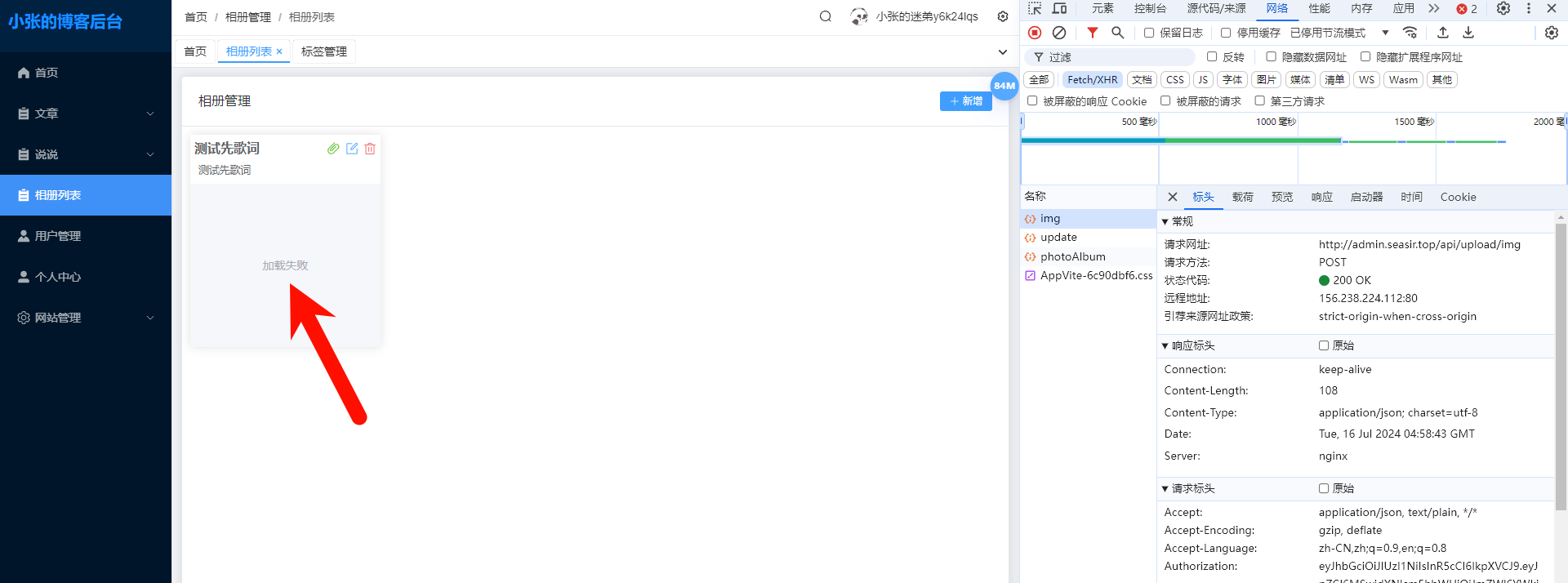Switch to 标签管理 tab
The width and height of the screenshot is (1568, 583).
pos(324,51)
